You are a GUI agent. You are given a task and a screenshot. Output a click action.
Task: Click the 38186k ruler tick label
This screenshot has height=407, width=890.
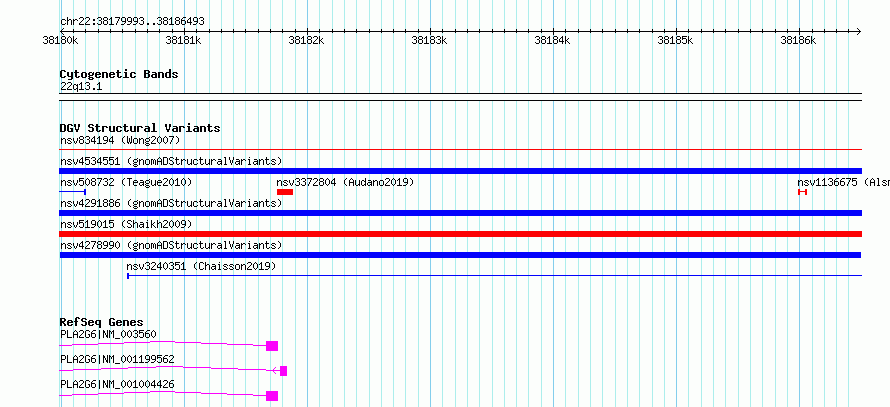coord(799,40)
